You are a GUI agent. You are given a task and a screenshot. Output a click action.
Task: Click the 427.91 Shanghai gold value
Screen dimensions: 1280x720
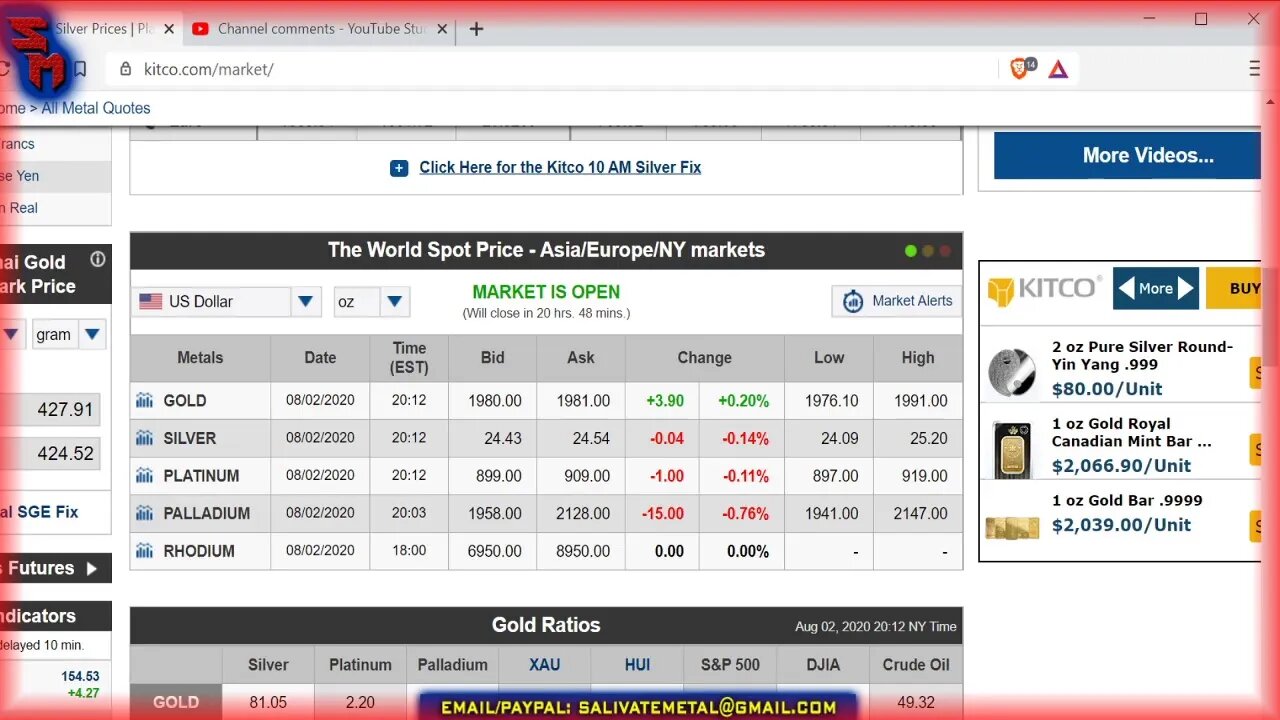coord(65,410)
